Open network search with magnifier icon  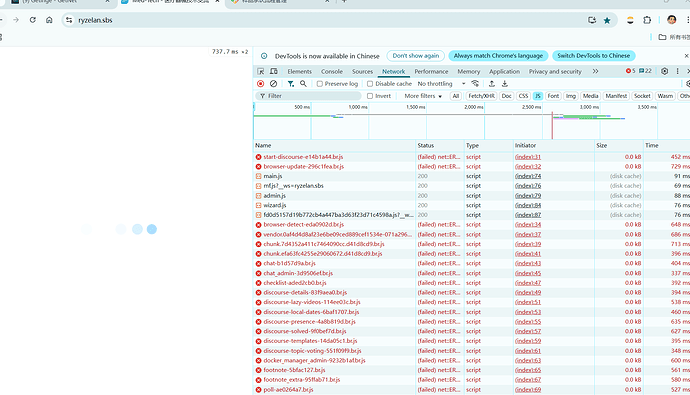(303, 84)
